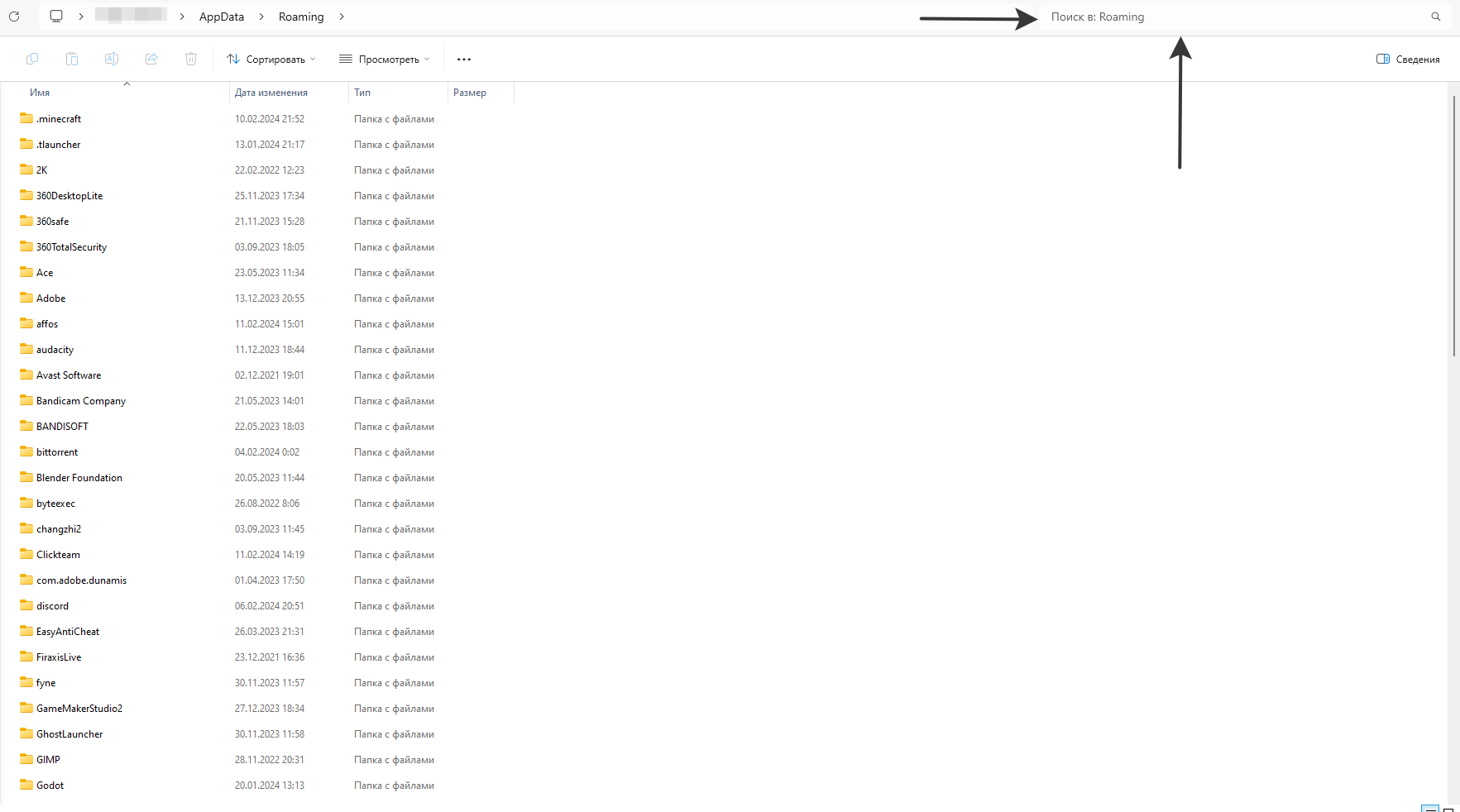
Task: Select the 2K folder icon
Action: 26,170
